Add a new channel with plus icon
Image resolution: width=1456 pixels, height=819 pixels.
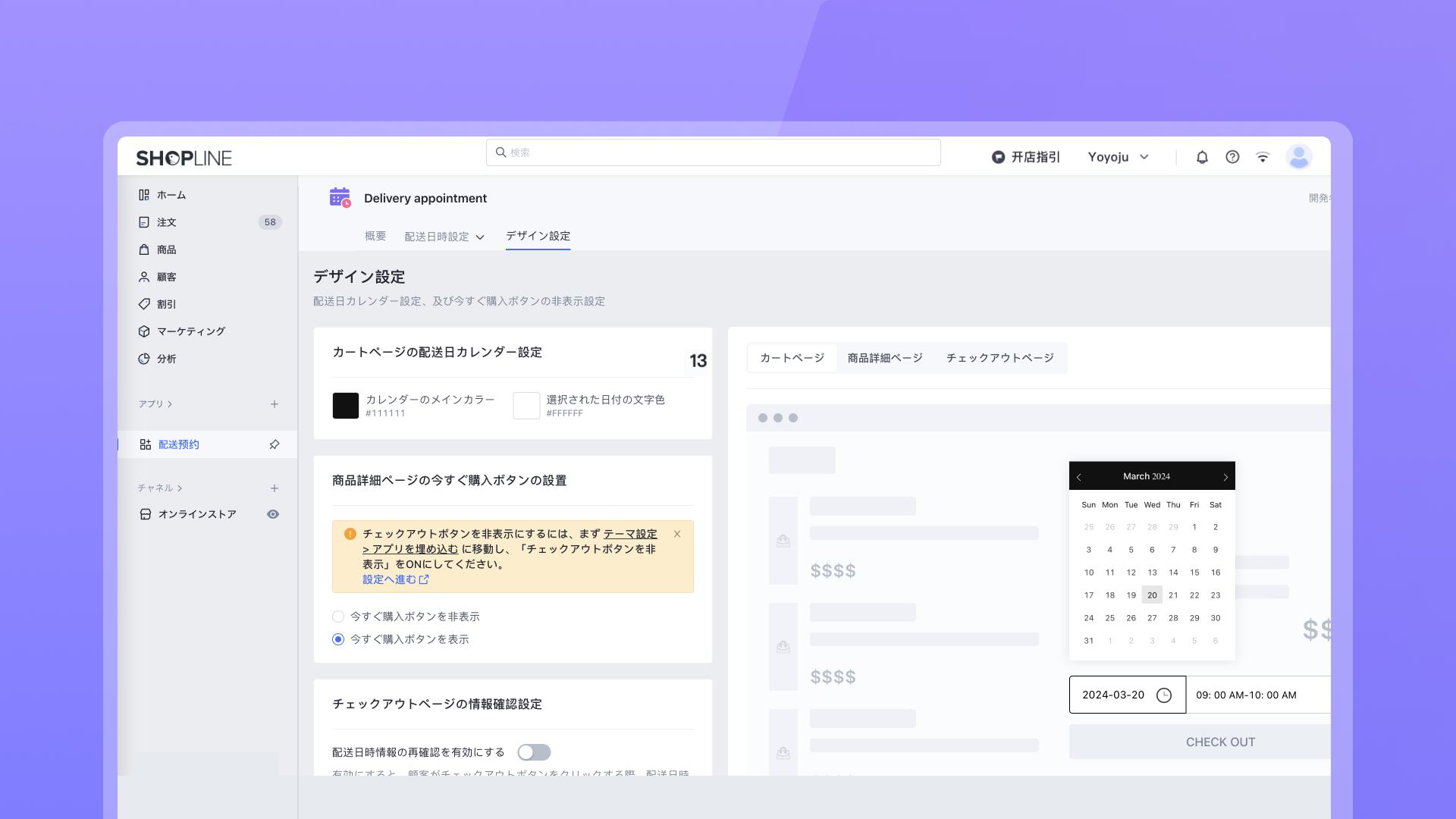275,488
